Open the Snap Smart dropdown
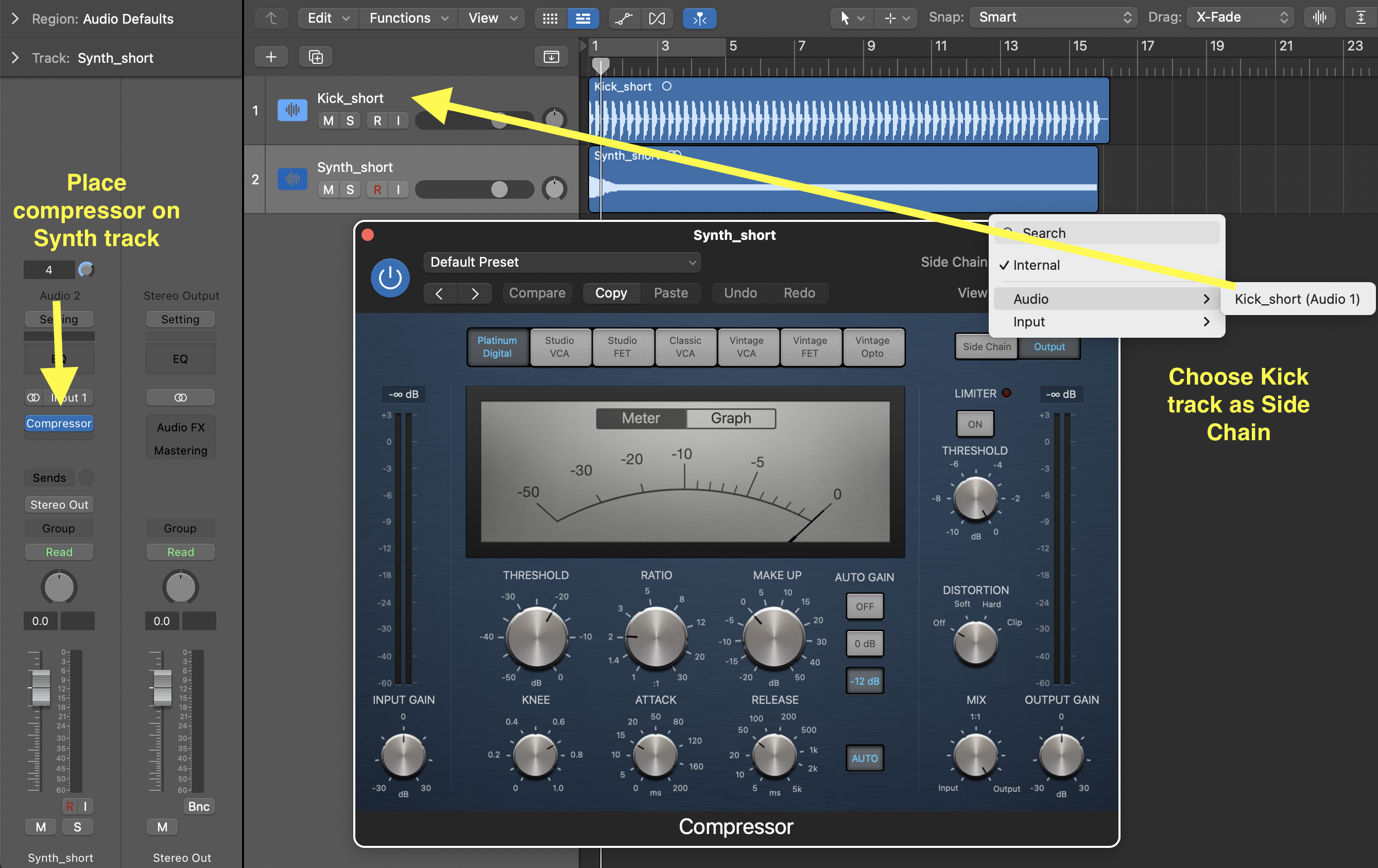Viewport: 1378px width, 868px height. (1054, 18)
